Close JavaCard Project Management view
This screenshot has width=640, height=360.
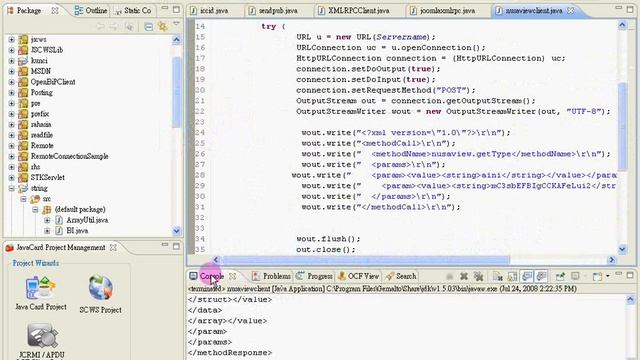tap(113, 247)
